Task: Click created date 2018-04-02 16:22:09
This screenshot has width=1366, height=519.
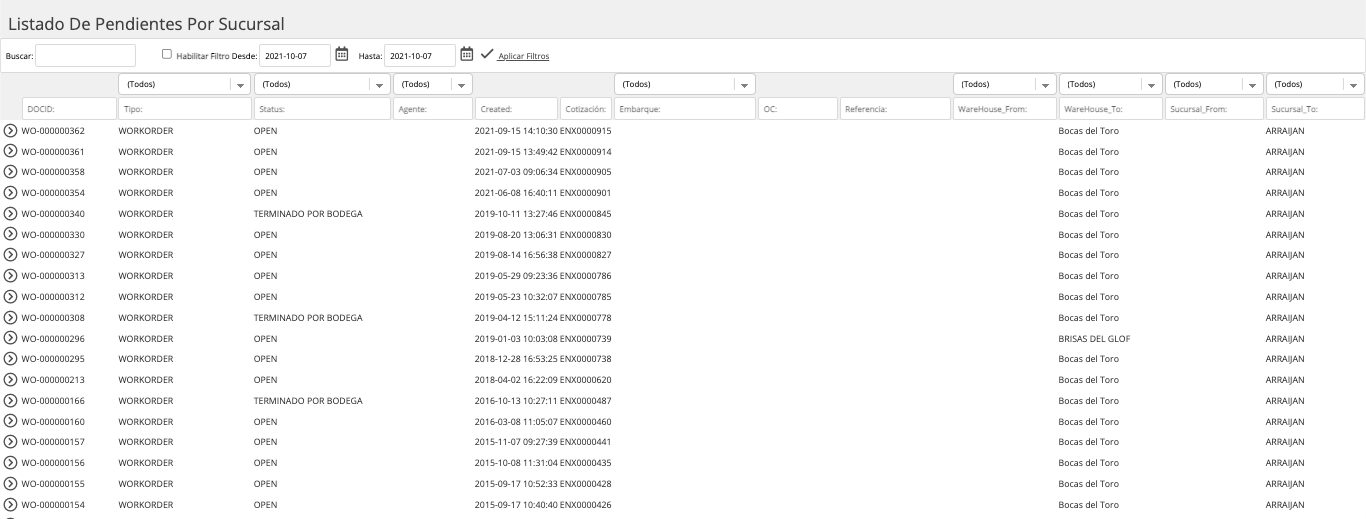Action: pyautogui.click(x=516, y=380)
